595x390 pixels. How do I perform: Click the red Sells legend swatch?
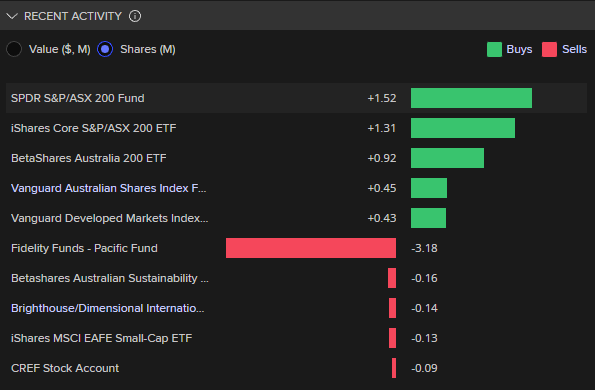[x=549, y=49]
